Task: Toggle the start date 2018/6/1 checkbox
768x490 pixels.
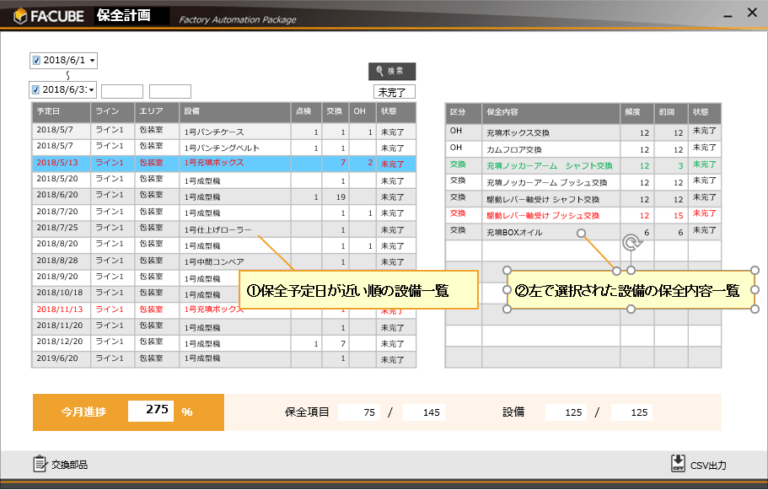Action: 37,60
